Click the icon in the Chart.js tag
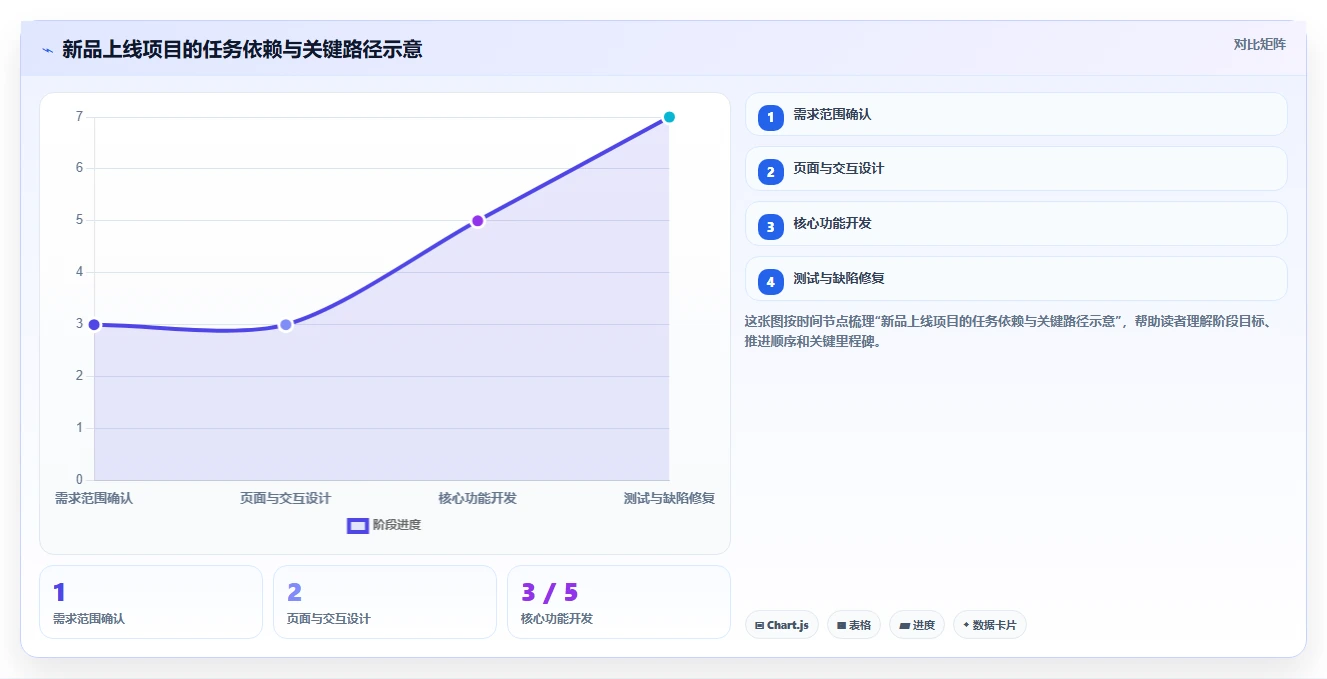The width and height of the screenshot is (1327, 679). tap(760, 626)
